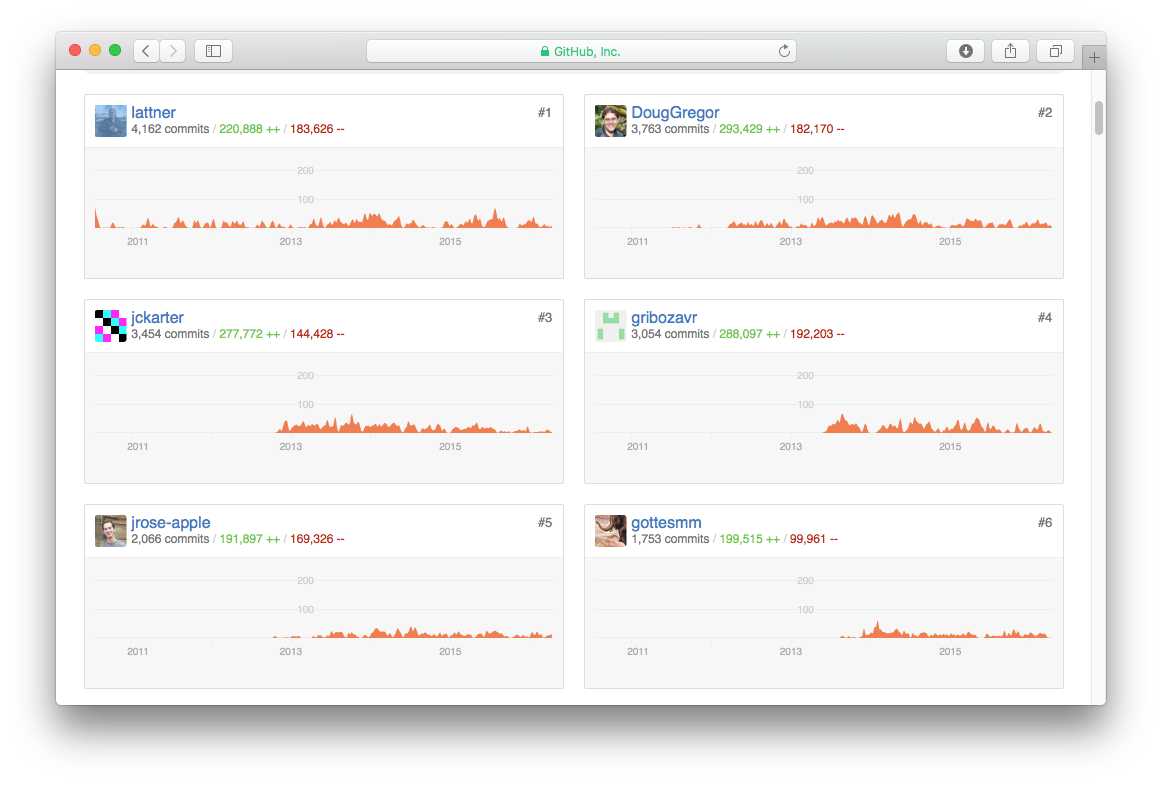Close the Safari window with red button

click(75, 50)
